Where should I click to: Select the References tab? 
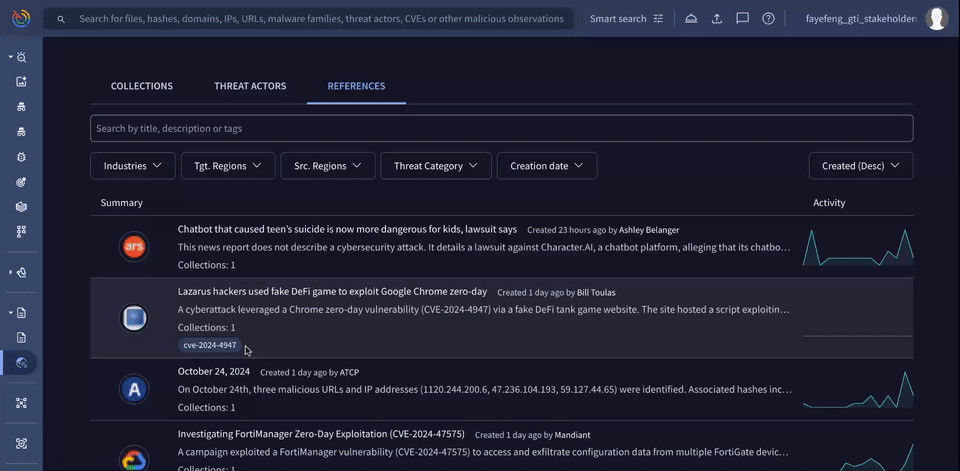click(x=356, y=86)
